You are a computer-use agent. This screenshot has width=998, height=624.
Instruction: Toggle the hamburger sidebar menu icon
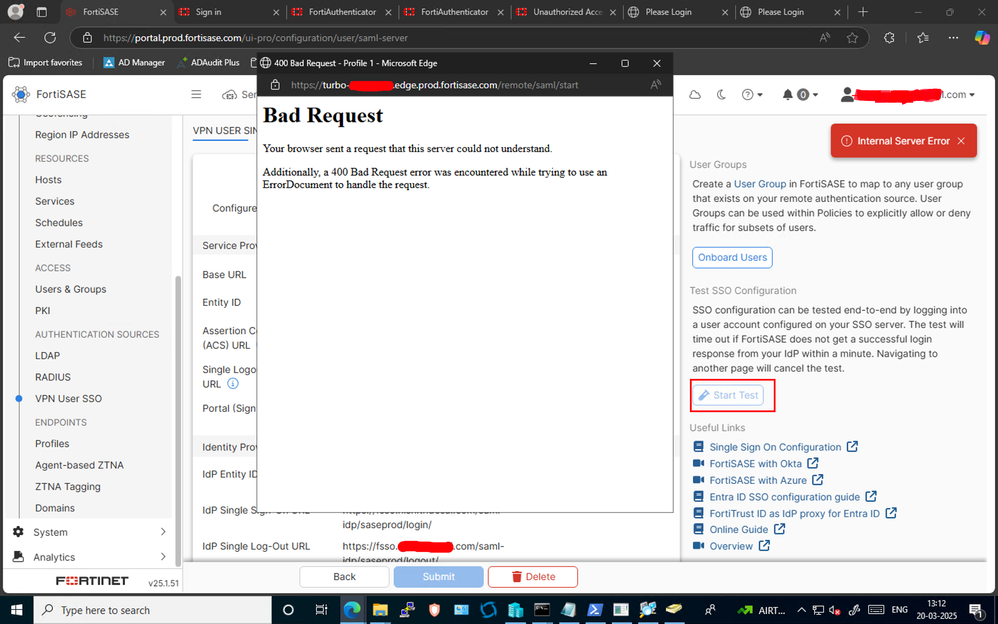click(196, 94)
